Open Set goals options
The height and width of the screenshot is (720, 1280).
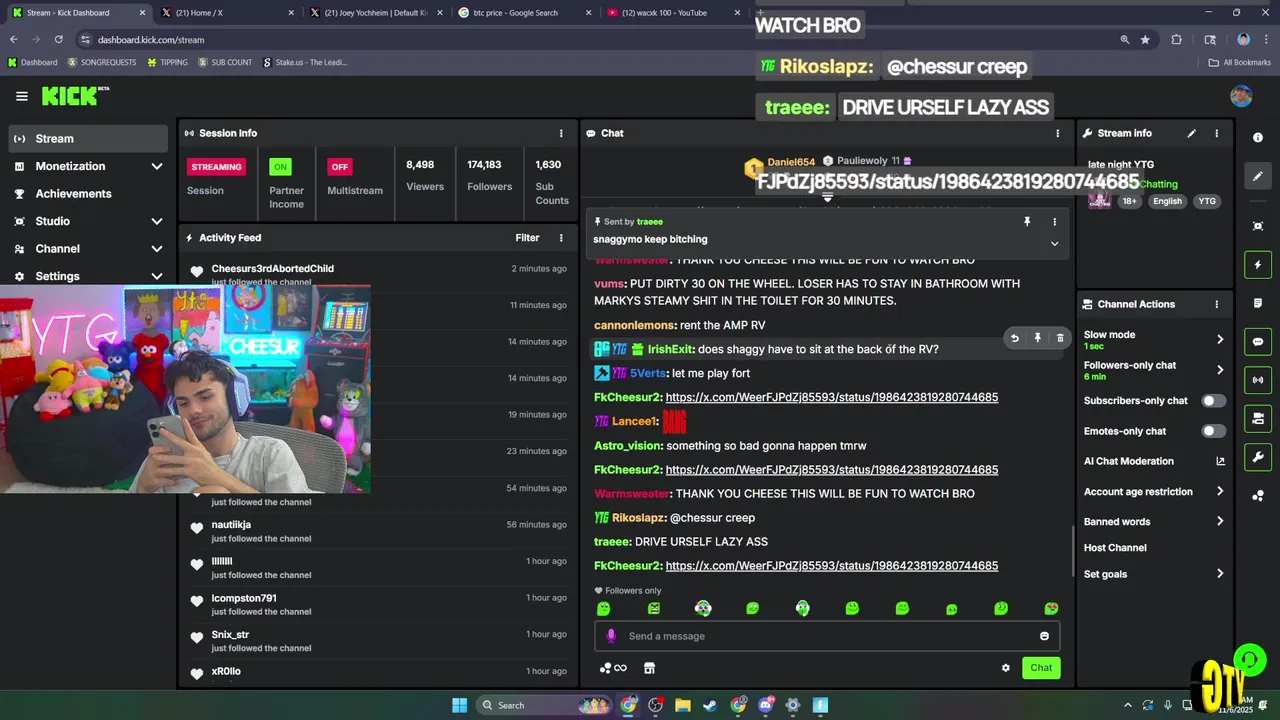pos(1154,574)
